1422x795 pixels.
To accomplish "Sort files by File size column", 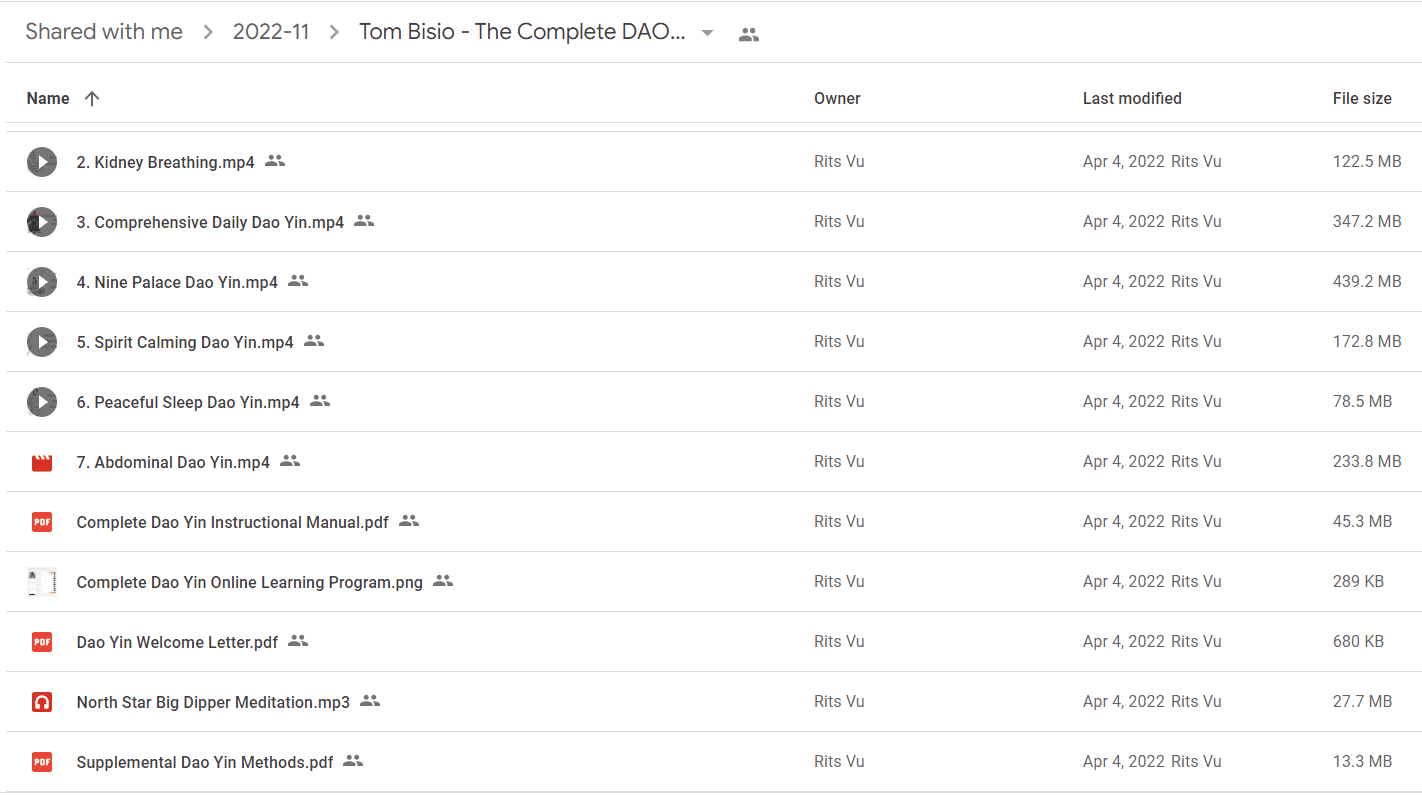I will tap(1362, 98).
